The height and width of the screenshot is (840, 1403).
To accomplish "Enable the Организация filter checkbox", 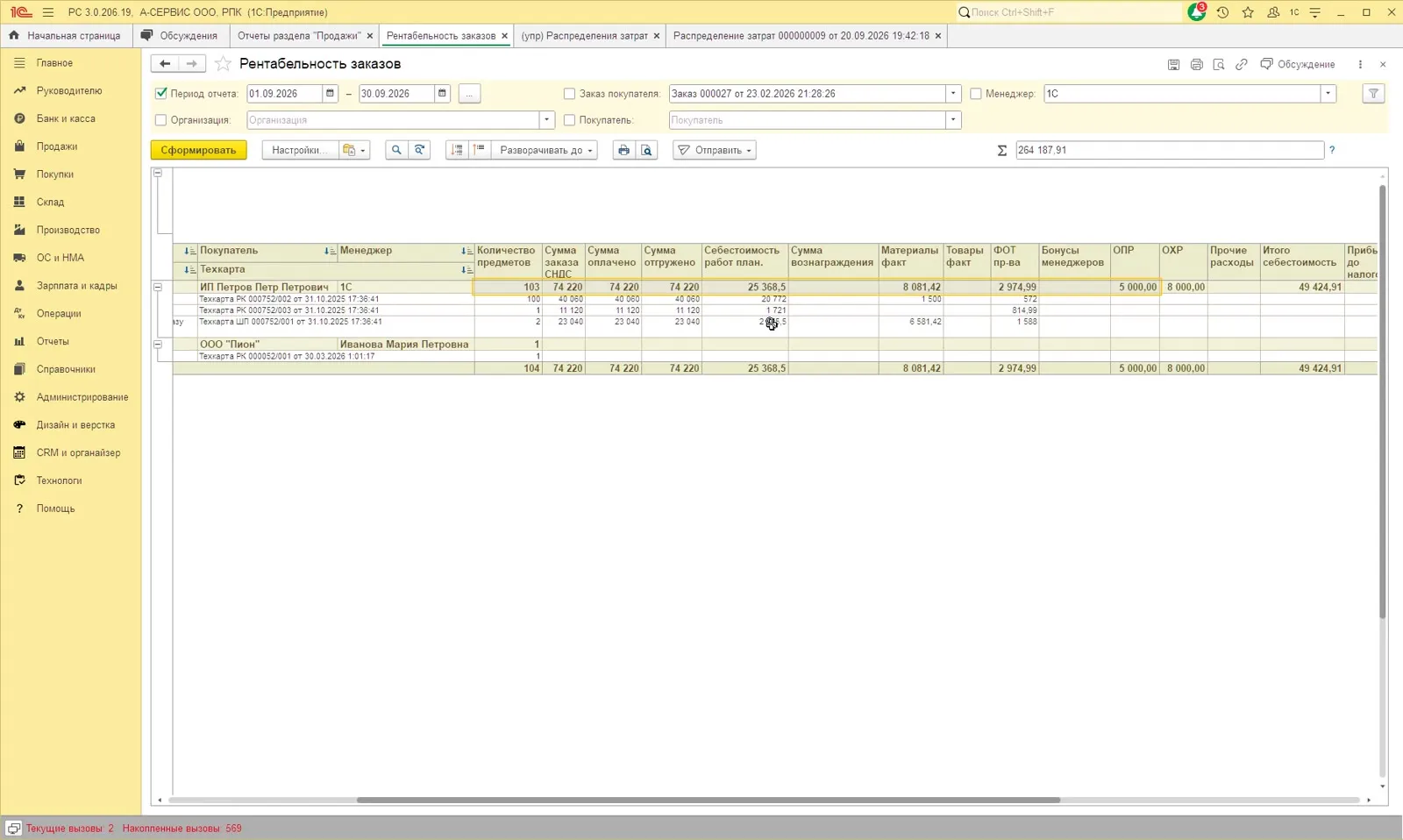I will [x=160, y=120].
